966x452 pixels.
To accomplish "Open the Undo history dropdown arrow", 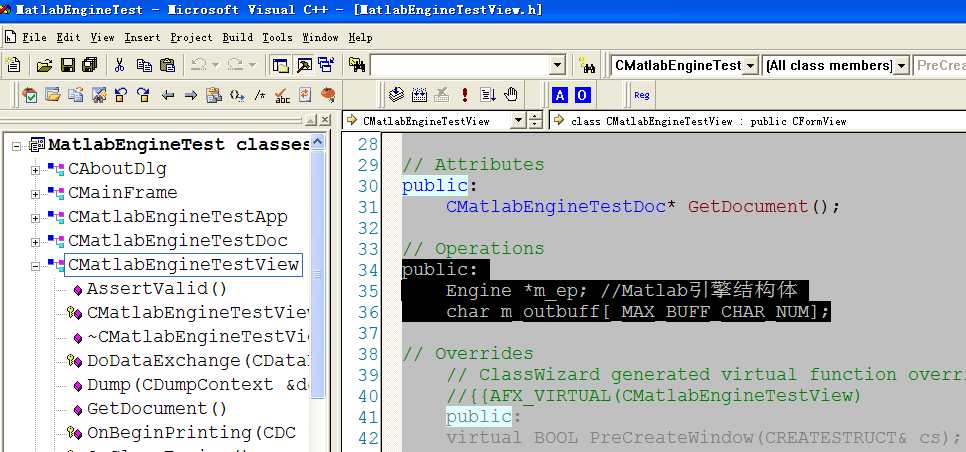I will pos(215,65).
